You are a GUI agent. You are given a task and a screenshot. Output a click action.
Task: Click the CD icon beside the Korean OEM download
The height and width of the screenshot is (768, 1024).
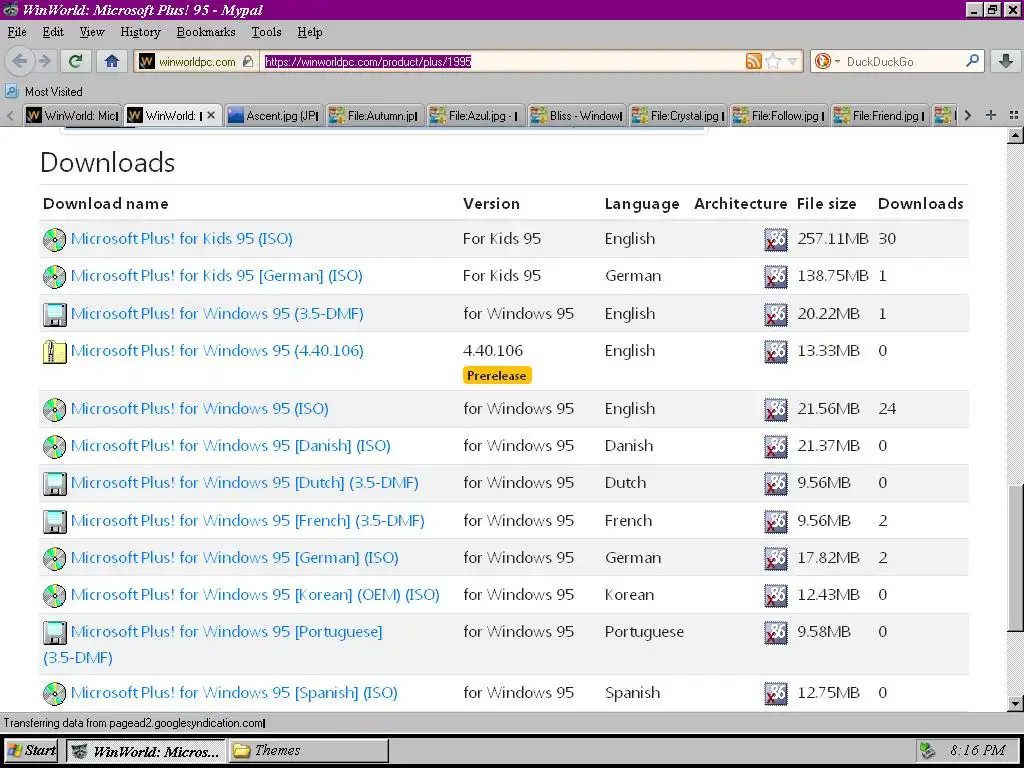[x=55, y=596]
